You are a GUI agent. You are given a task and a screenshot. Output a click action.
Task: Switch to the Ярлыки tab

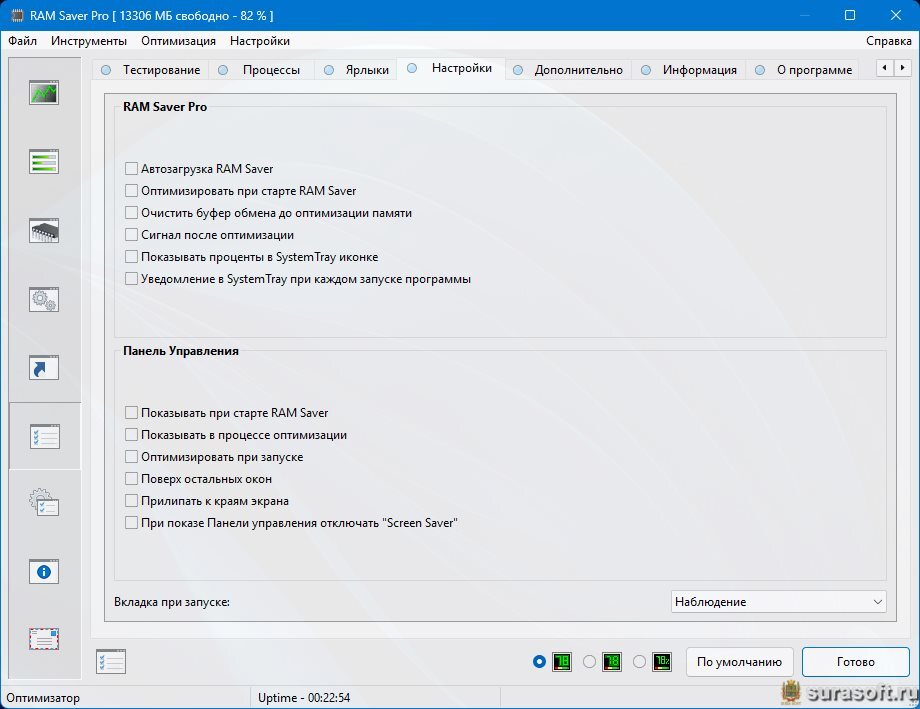[356, 70]
